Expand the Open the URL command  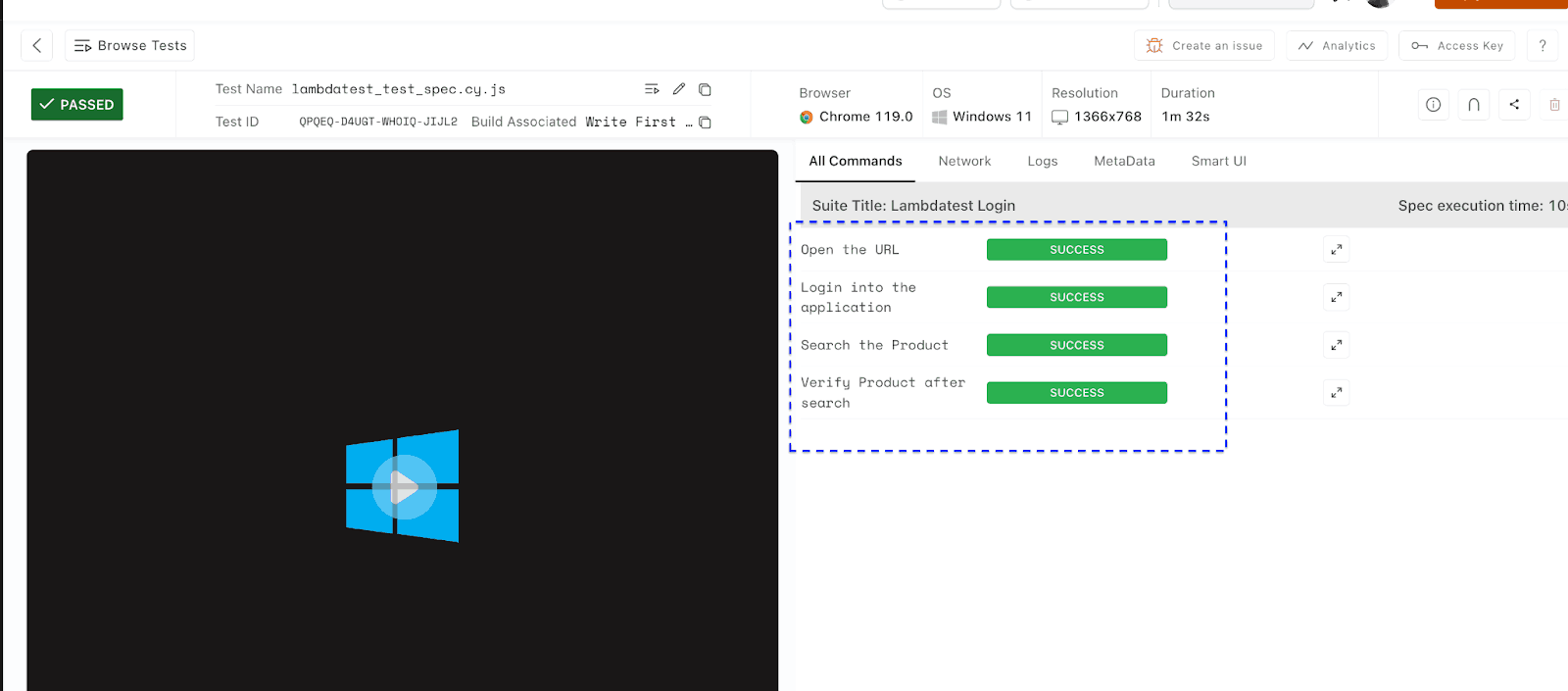(1337, 250)
